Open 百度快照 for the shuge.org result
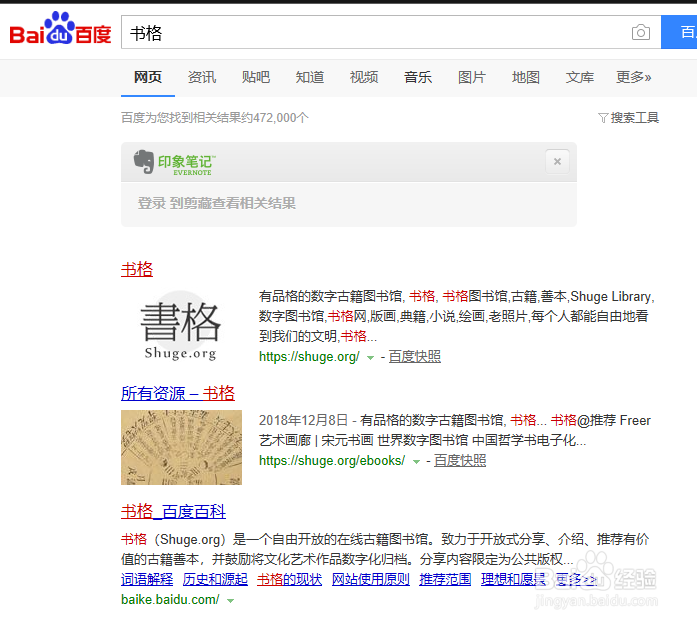Image resolution: width=697 pixels, height=625 pixels. [x=415, y=357]
